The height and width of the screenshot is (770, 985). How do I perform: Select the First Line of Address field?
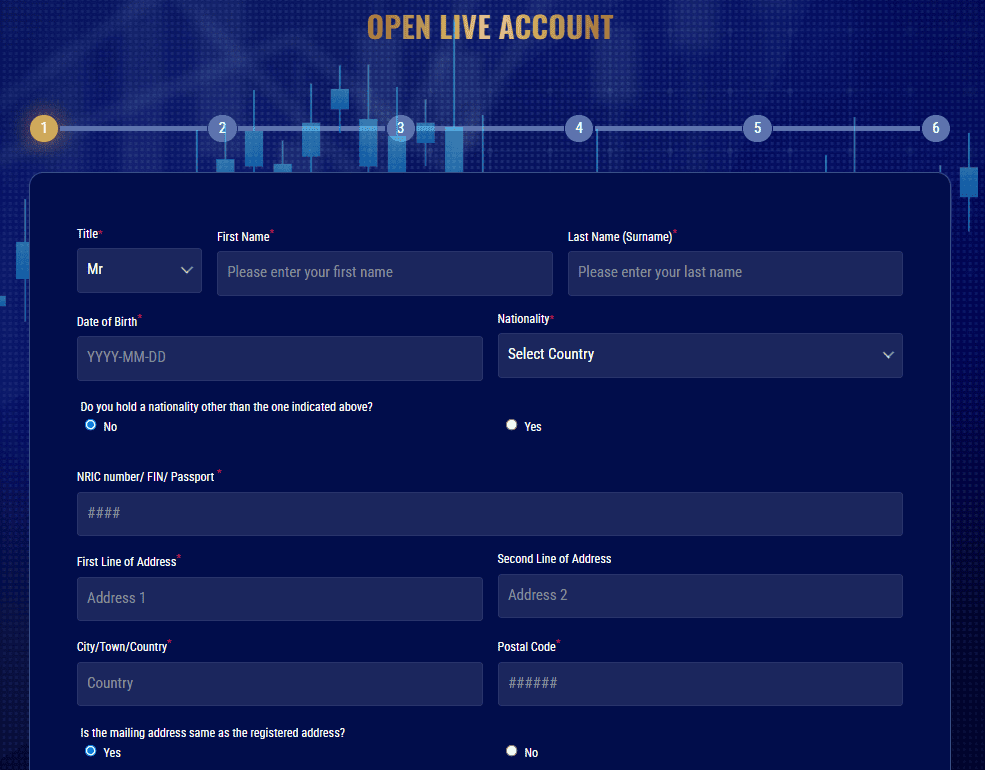tap(279, 598)
